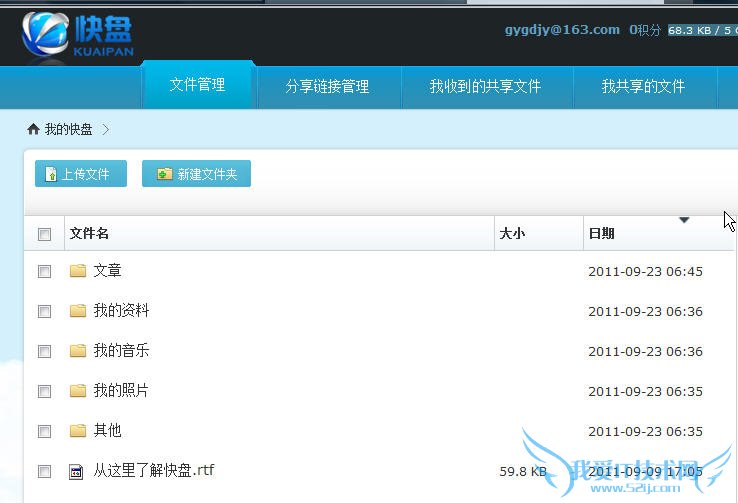Click the folder icon next to 文章

click(x=78, y=271)
